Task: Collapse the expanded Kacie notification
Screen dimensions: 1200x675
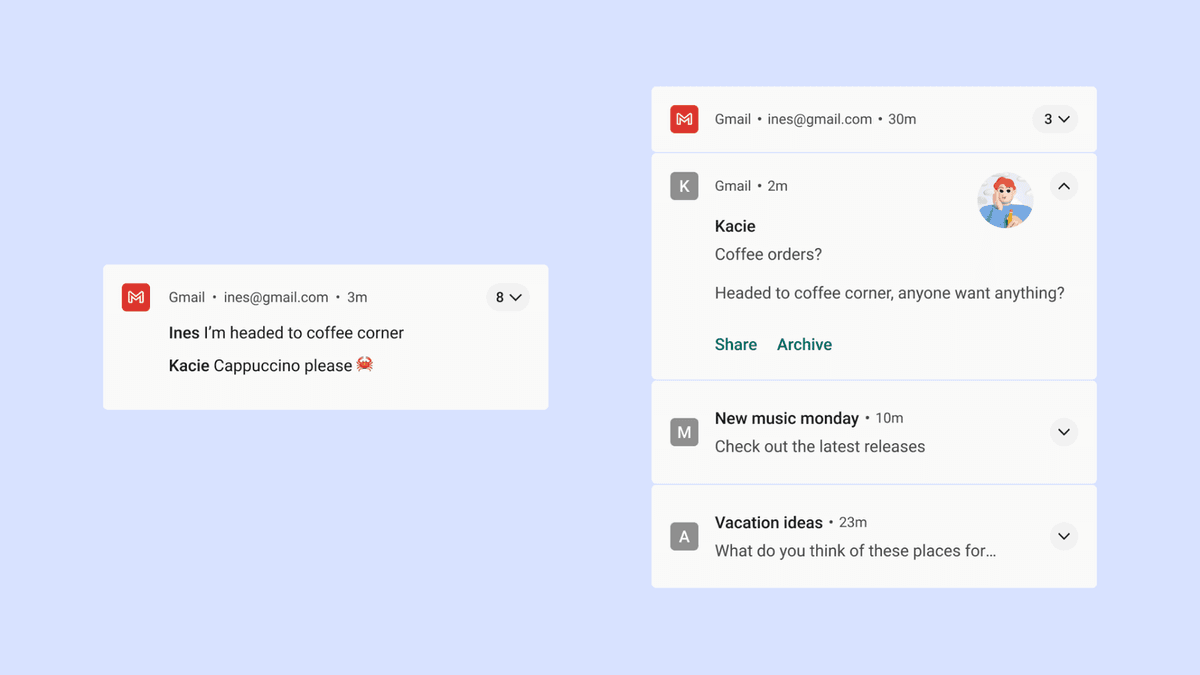Action: point(1064,186)
